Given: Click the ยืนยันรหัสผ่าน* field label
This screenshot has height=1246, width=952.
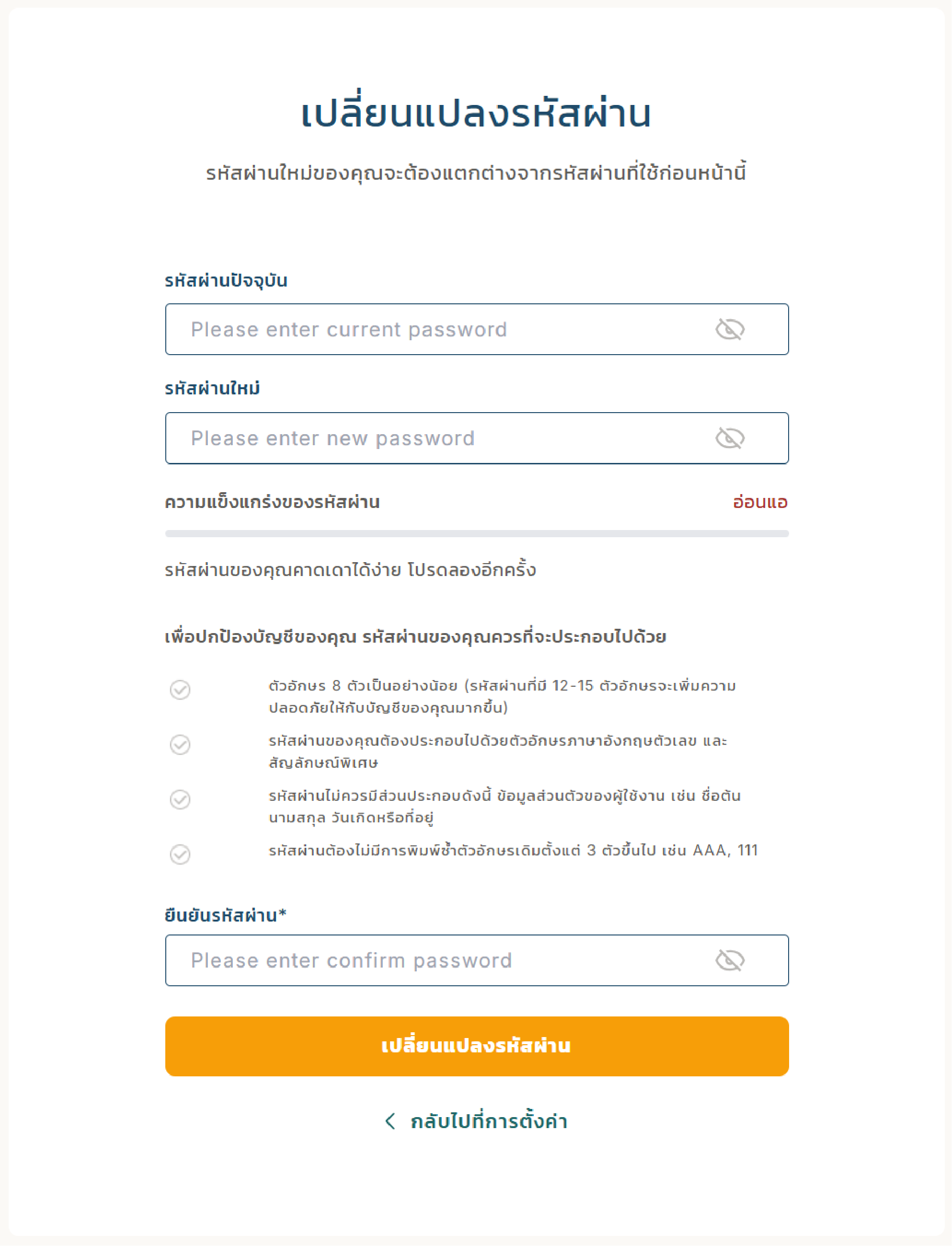Looking at the screenshot, I should [x=226, y=915].
